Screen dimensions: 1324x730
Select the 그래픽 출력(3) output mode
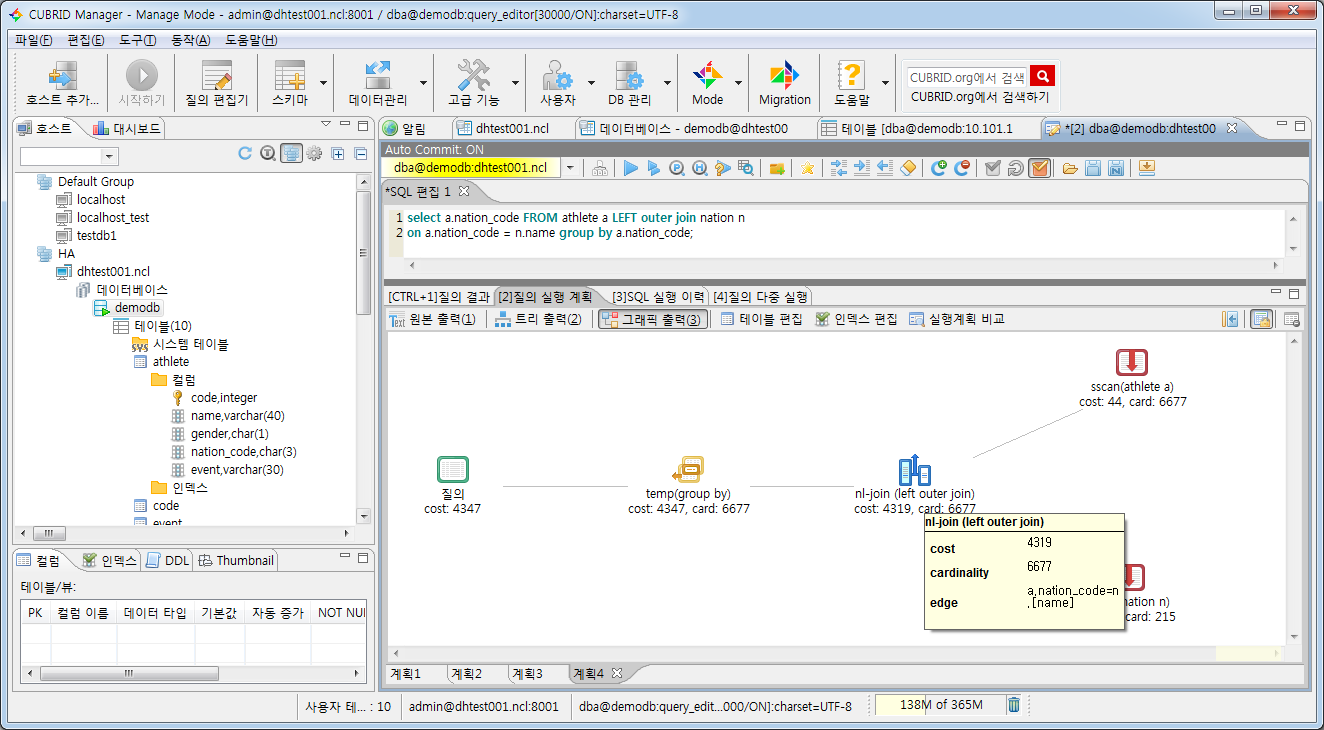click(651, 319)
